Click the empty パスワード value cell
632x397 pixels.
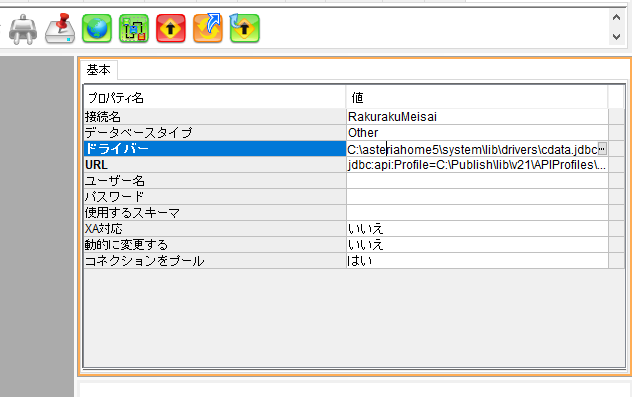[x=477, y=197]
